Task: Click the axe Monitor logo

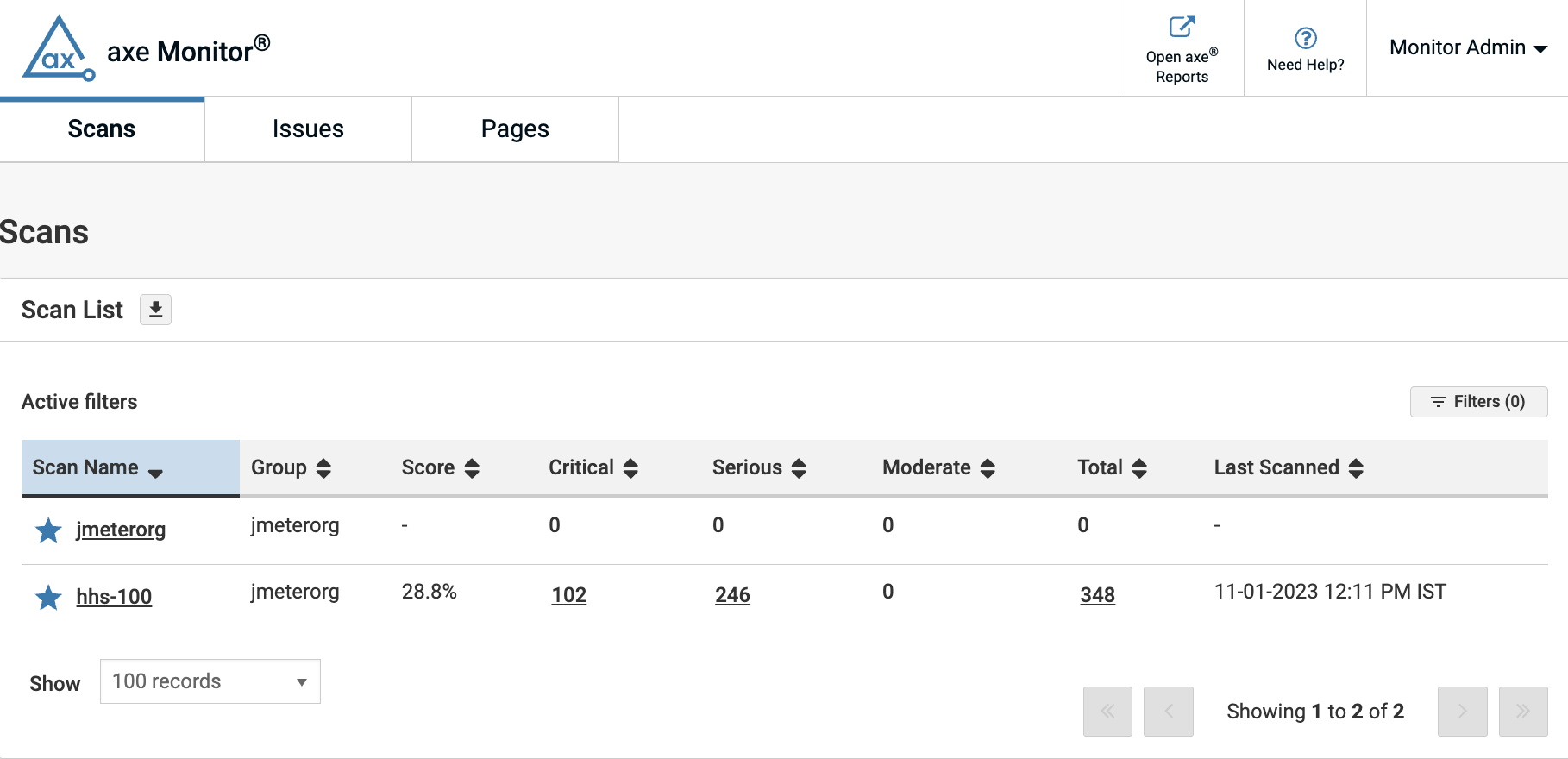Action: click(x=58, y=49)
